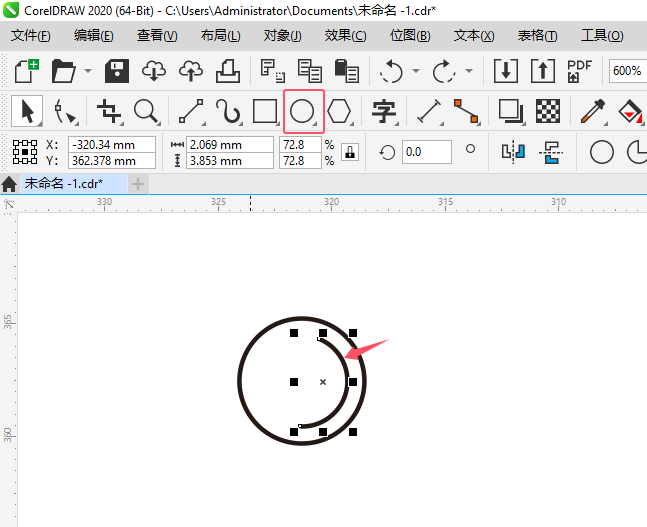Click the Cut icon
The image size is (647, 527).
[273, 71]
